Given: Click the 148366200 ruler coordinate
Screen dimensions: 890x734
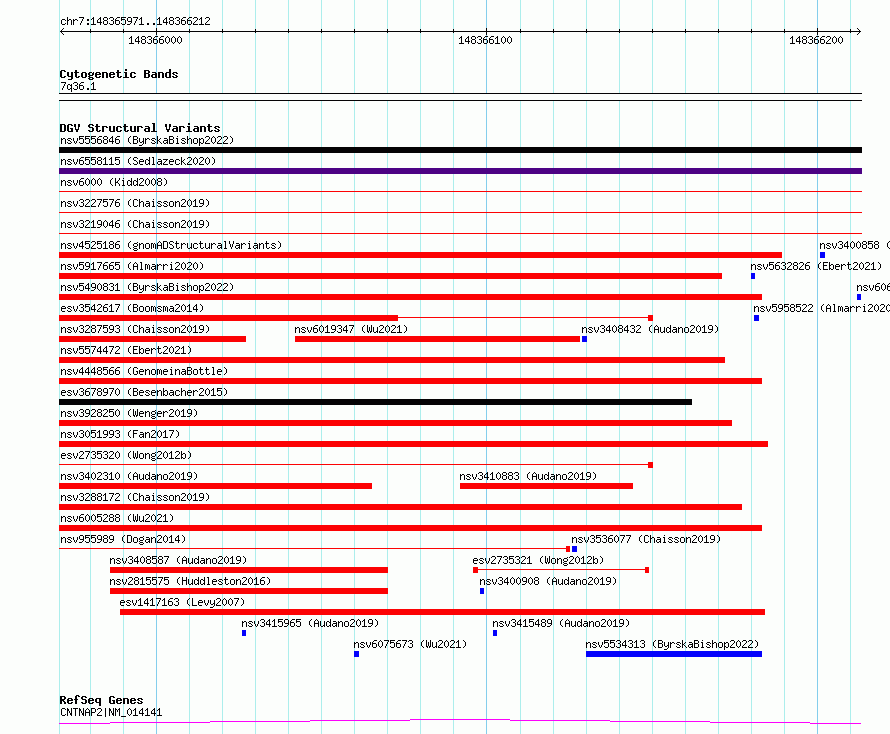Looking at the screenshot, I should [816, 40].
